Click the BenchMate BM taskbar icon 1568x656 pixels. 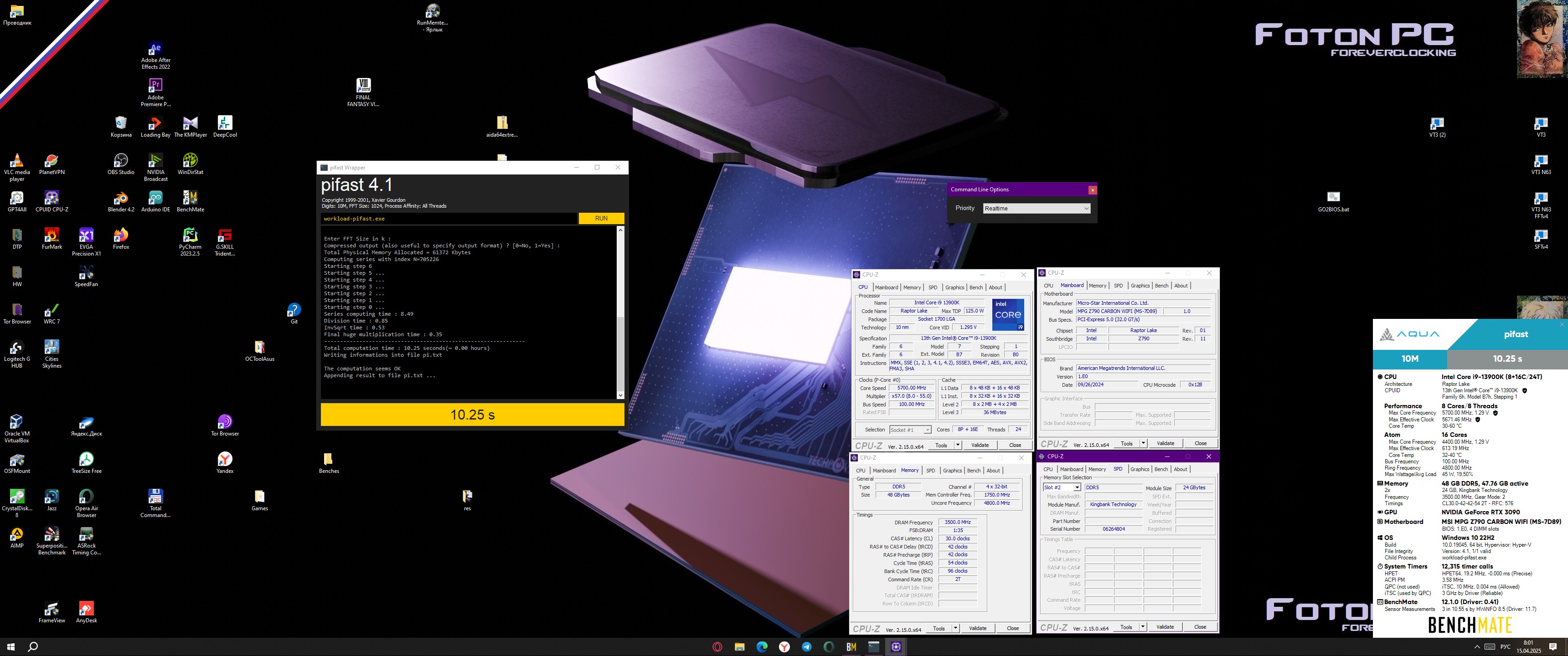pos(851,646)
